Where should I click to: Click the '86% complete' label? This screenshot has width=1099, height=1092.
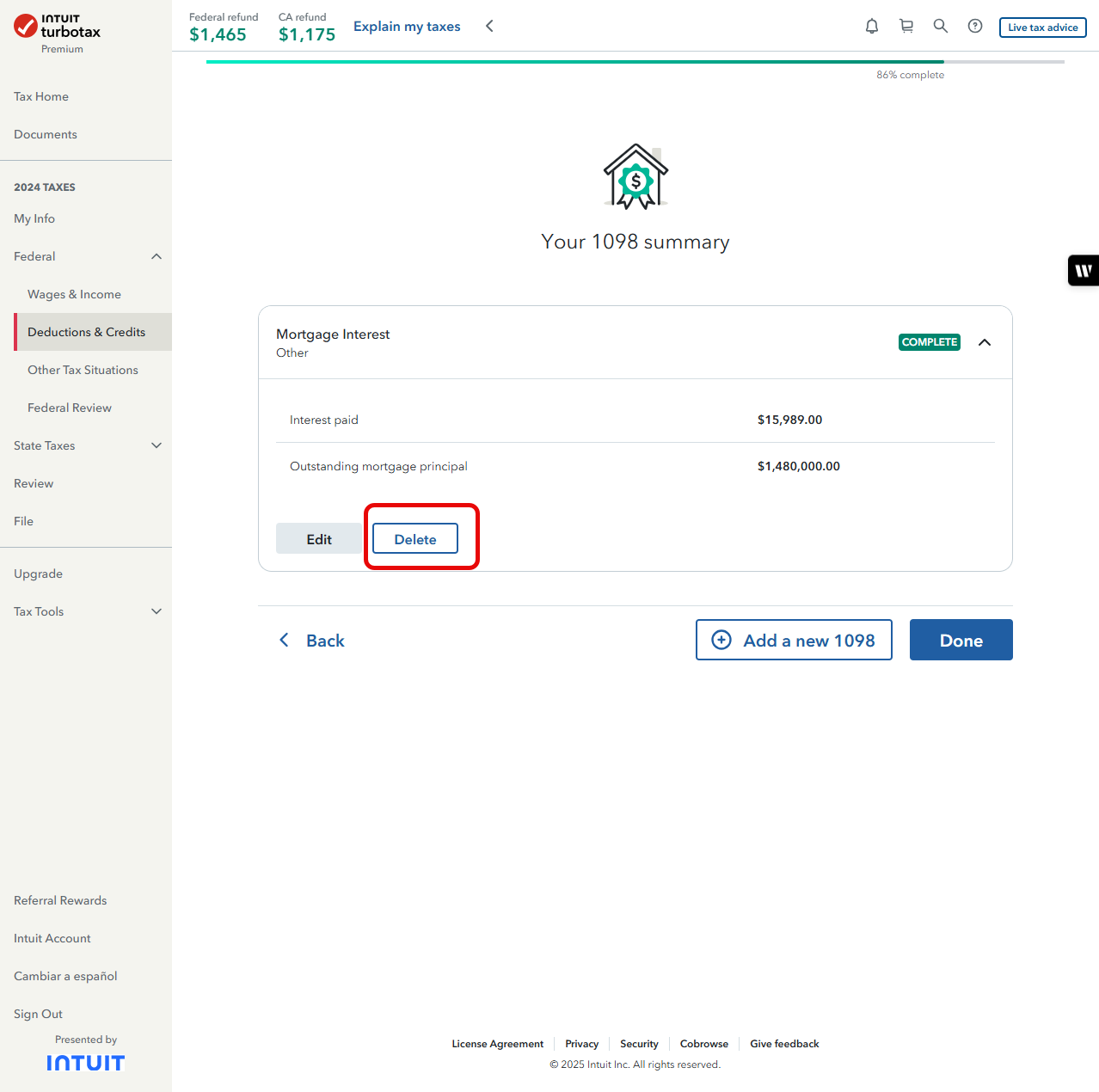(910, 75)
